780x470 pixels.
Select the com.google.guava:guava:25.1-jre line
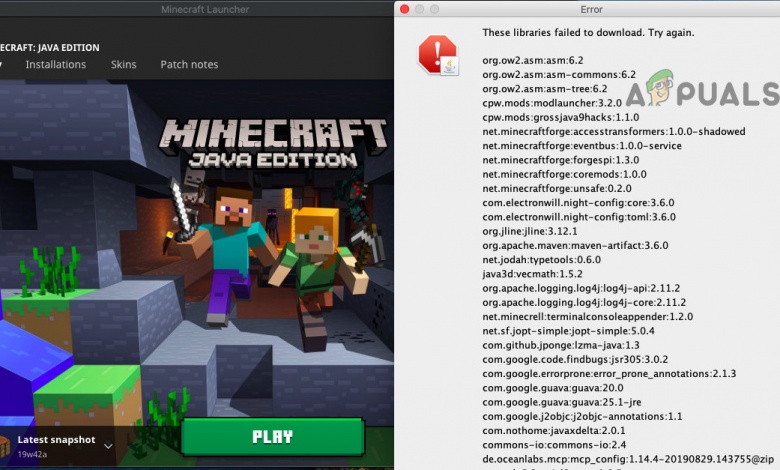click(x=562, y=402)
